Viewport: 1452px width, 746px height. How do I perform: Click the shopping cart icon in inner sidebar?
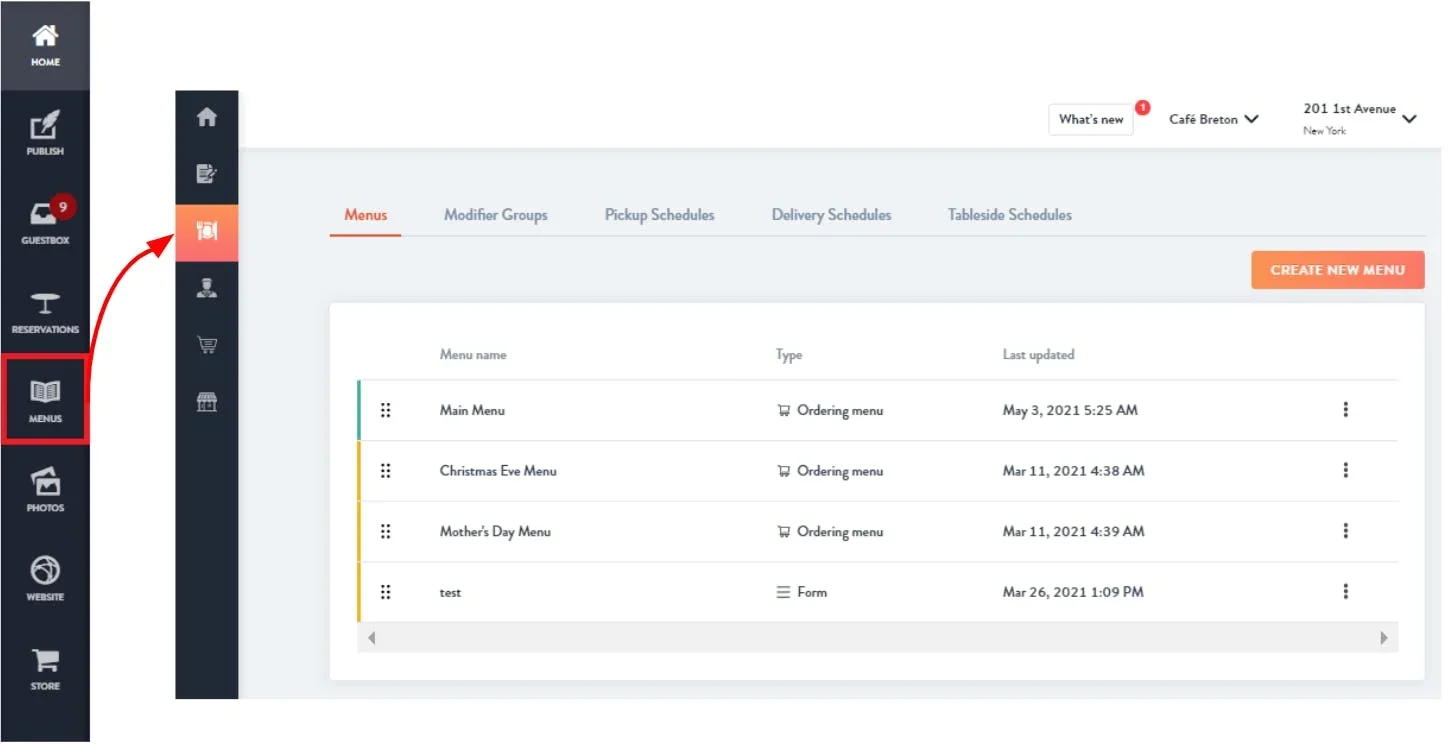coord(207,346)
